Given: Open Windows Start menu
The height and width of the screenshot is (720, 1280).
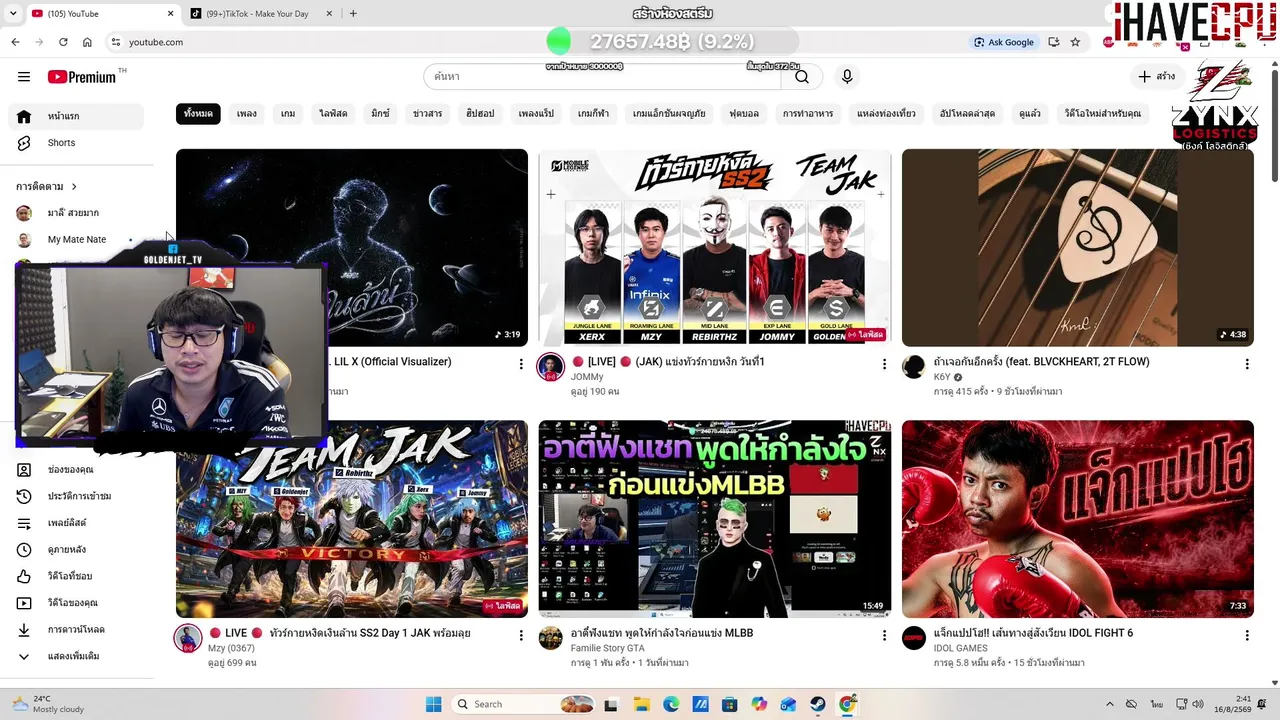Looking at the screenshot, I should pos(434,704).
